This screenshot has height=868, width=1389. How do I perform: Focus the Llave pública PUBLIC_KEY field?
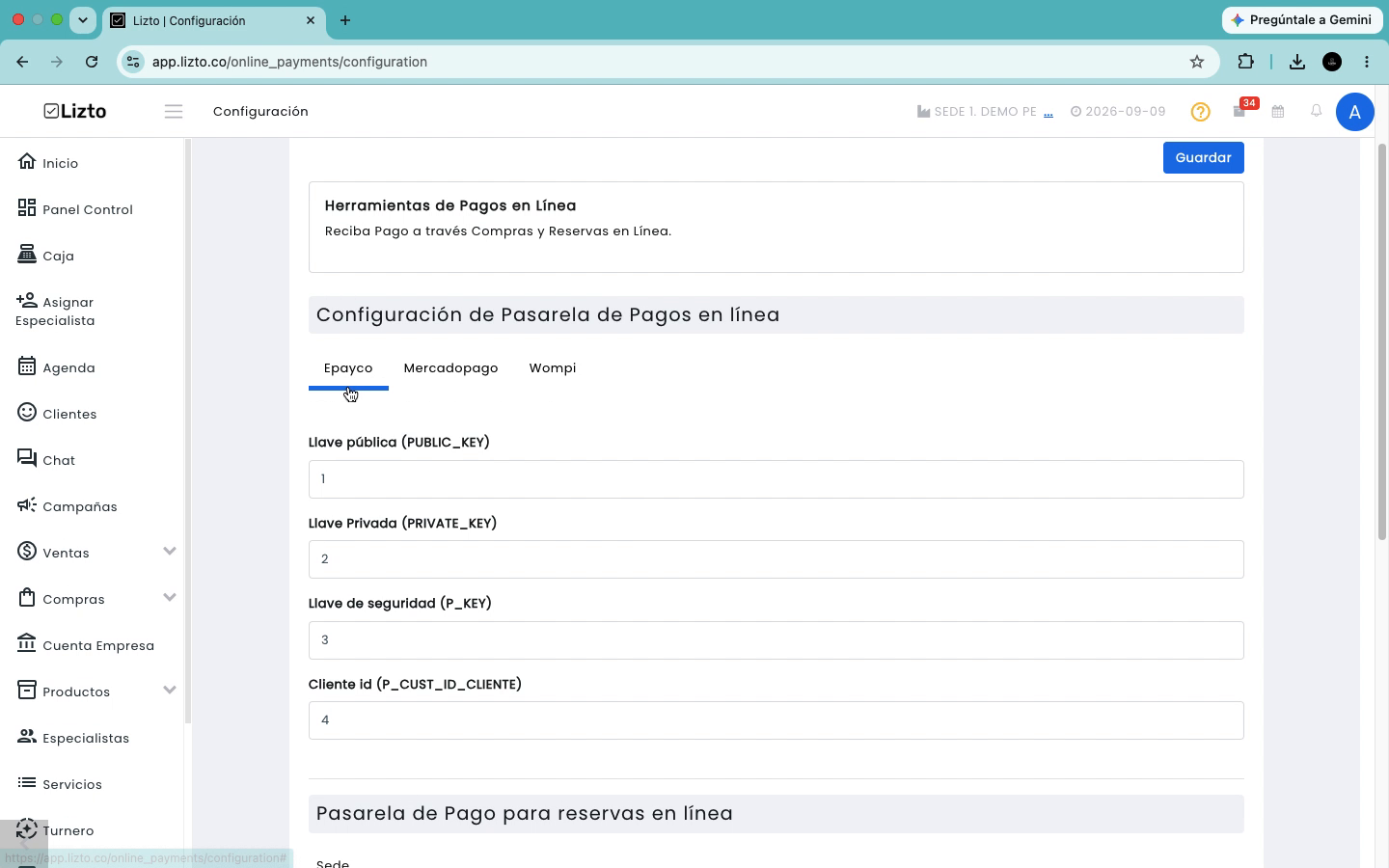coord(776,479)
